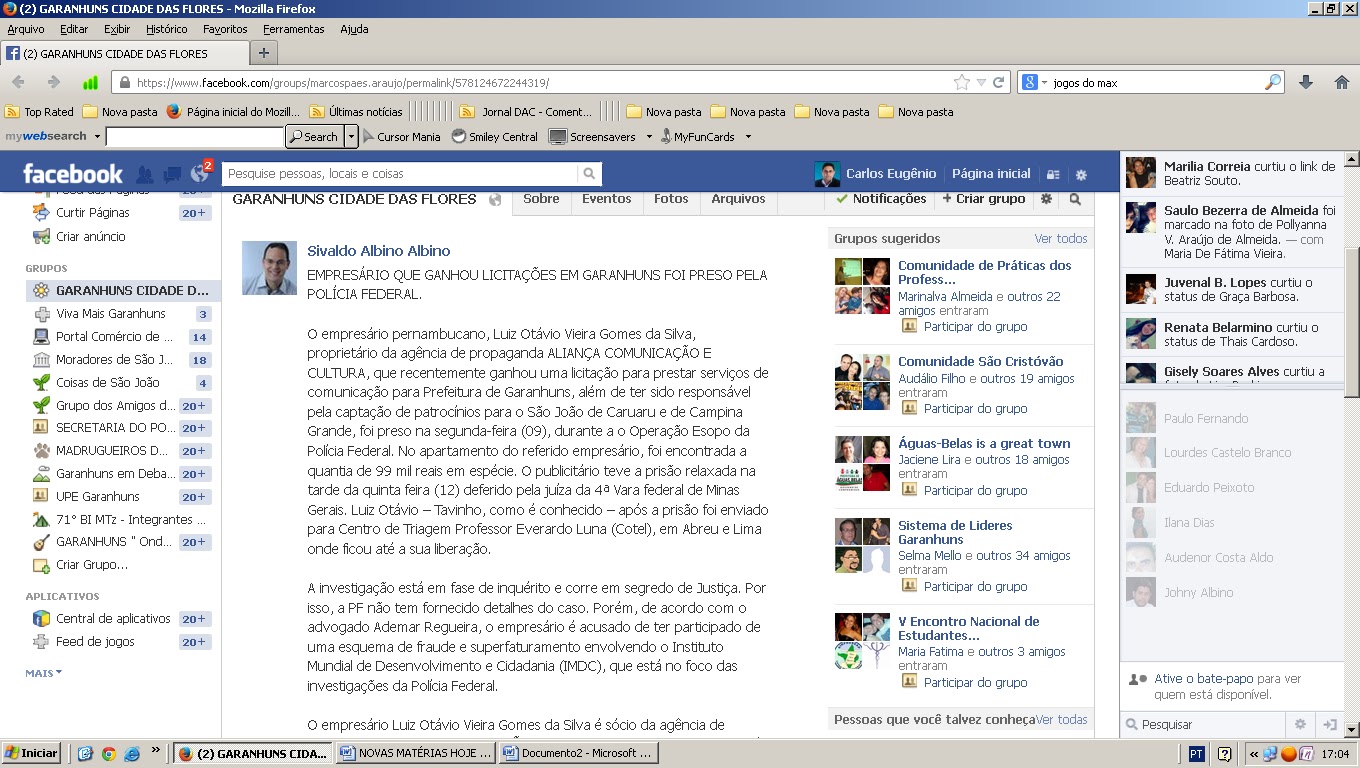1360x768 pixels.
Task: Open the Favoritos menu
Action: pos(225,29)
